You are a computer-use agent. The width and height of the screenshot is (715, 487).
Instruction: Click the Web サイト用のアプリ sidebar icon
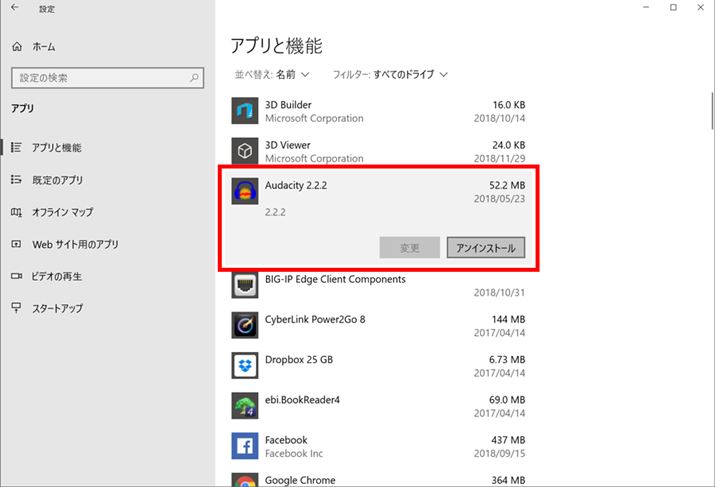coord(16,244)
